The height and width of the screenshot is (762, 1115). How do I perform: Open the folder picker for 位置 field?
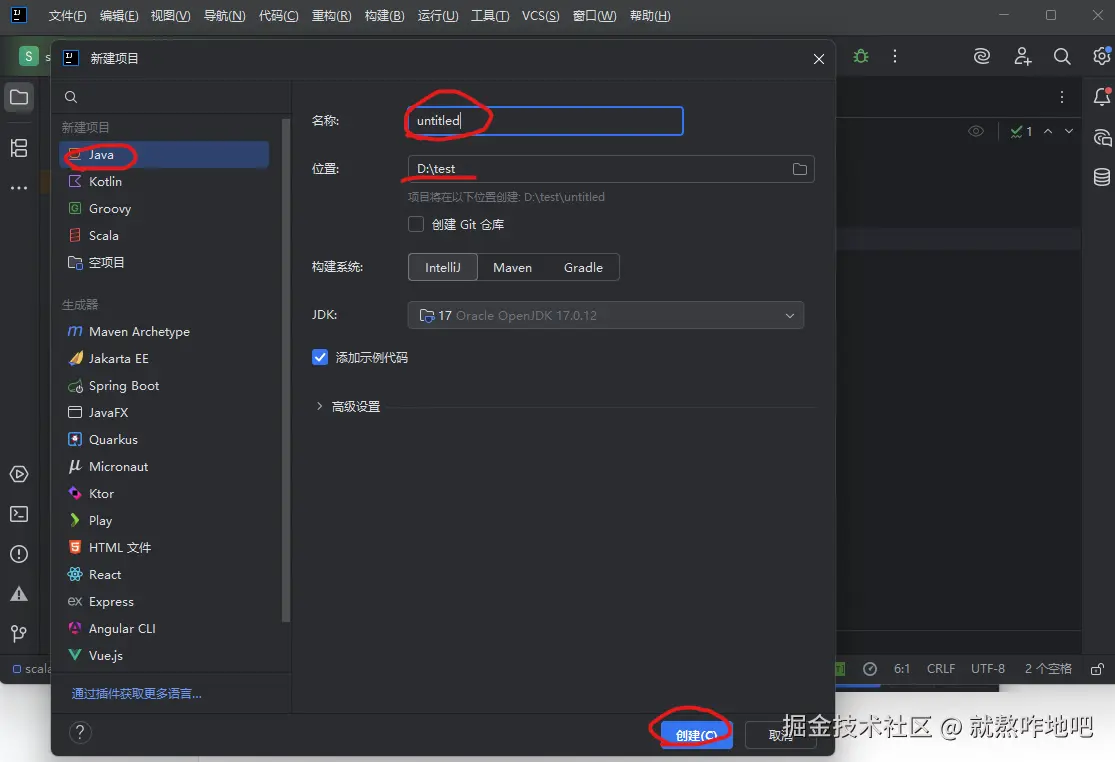click(x=799, y=168)
